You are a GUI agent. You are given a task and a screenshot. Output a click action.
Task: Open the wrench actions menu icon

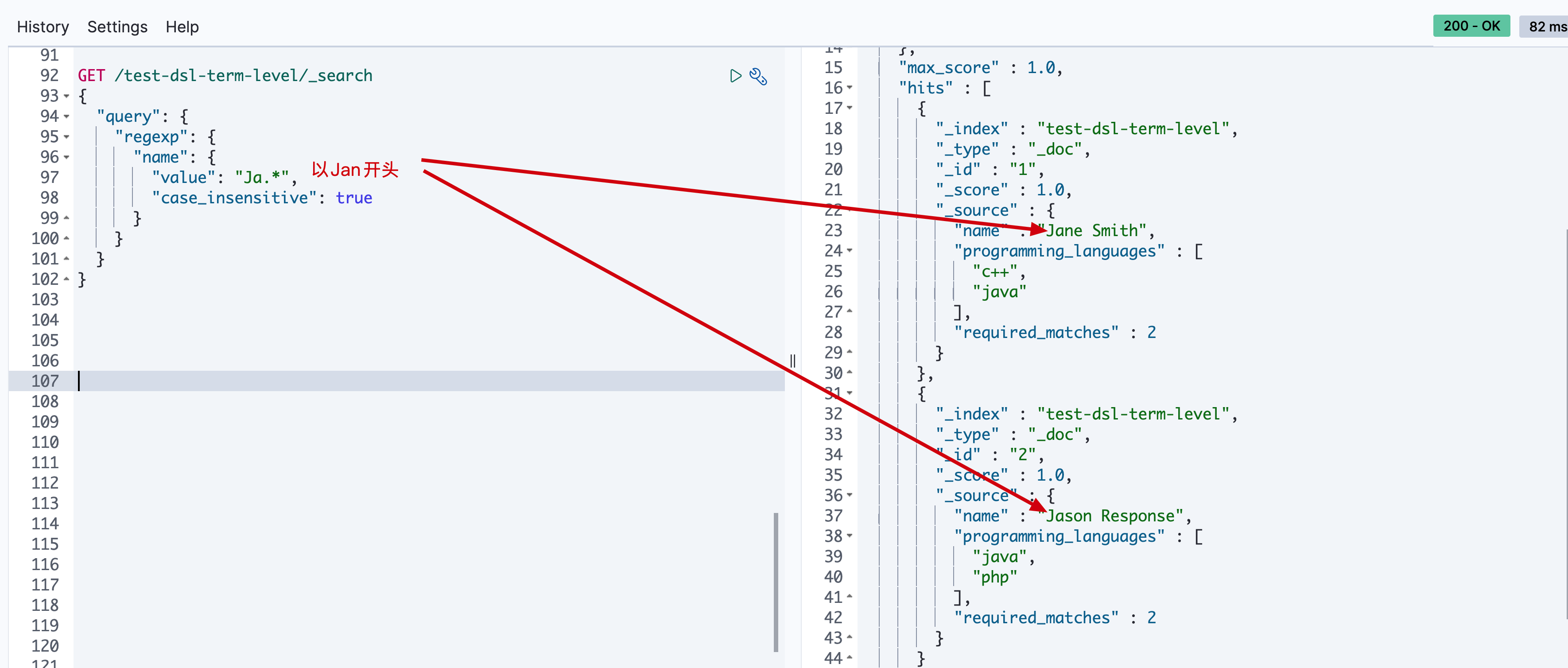point(758,76)
